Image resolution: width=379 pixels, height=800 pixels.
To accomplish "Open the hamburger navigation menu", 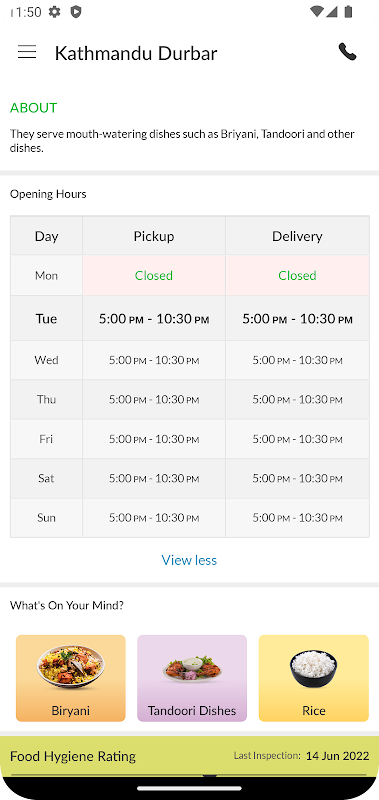I will coord(27,52).
